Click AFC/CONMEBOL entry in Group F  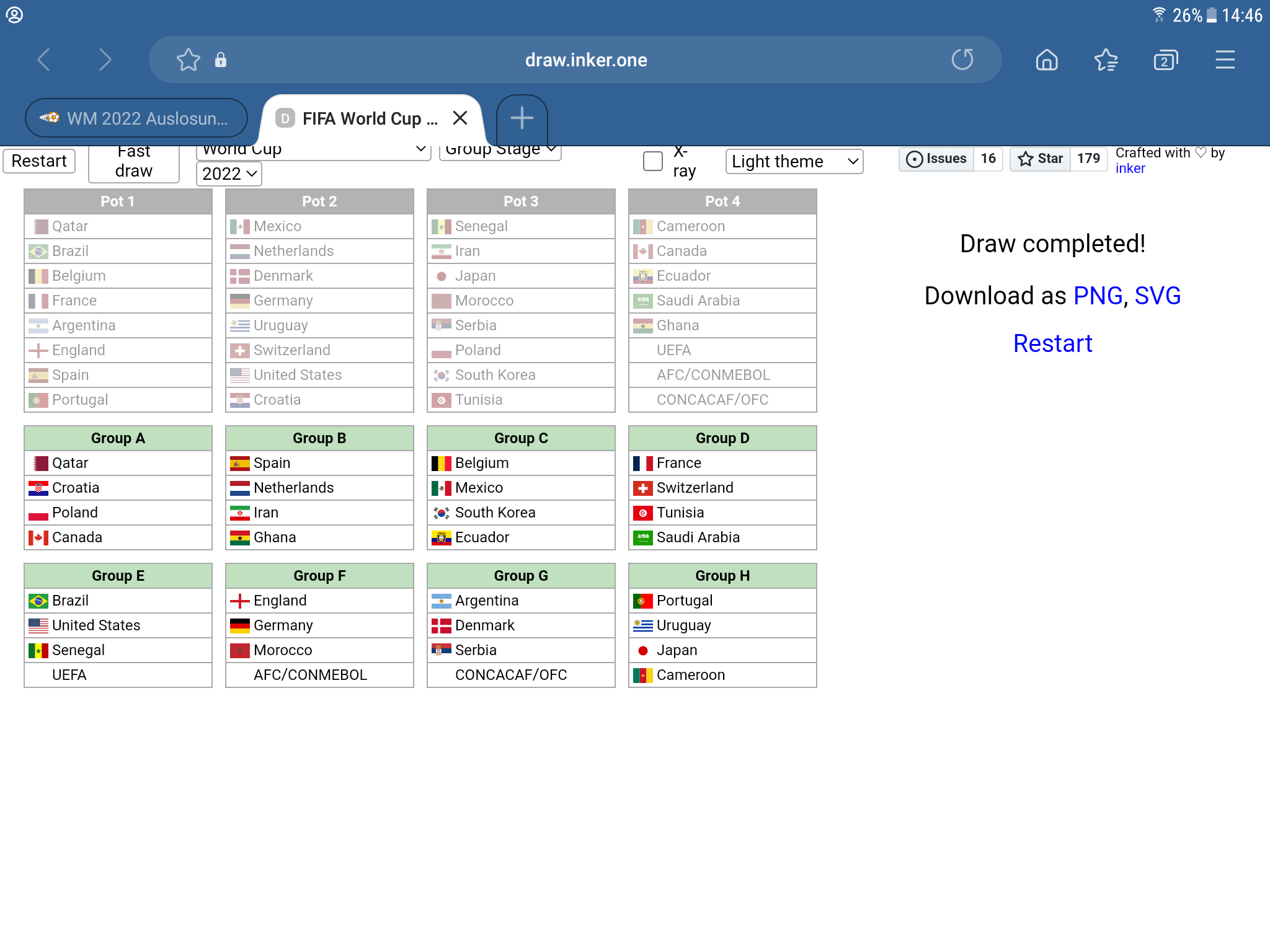tap(319, 675)
